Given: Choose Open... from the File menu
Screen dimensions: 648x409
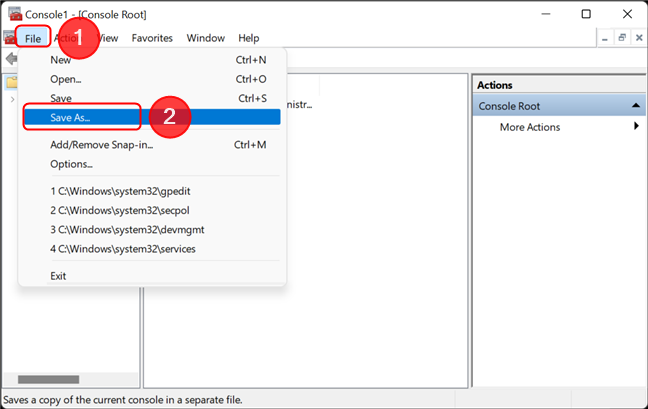Looking at the screenshot, I should [x=152, y=79].
